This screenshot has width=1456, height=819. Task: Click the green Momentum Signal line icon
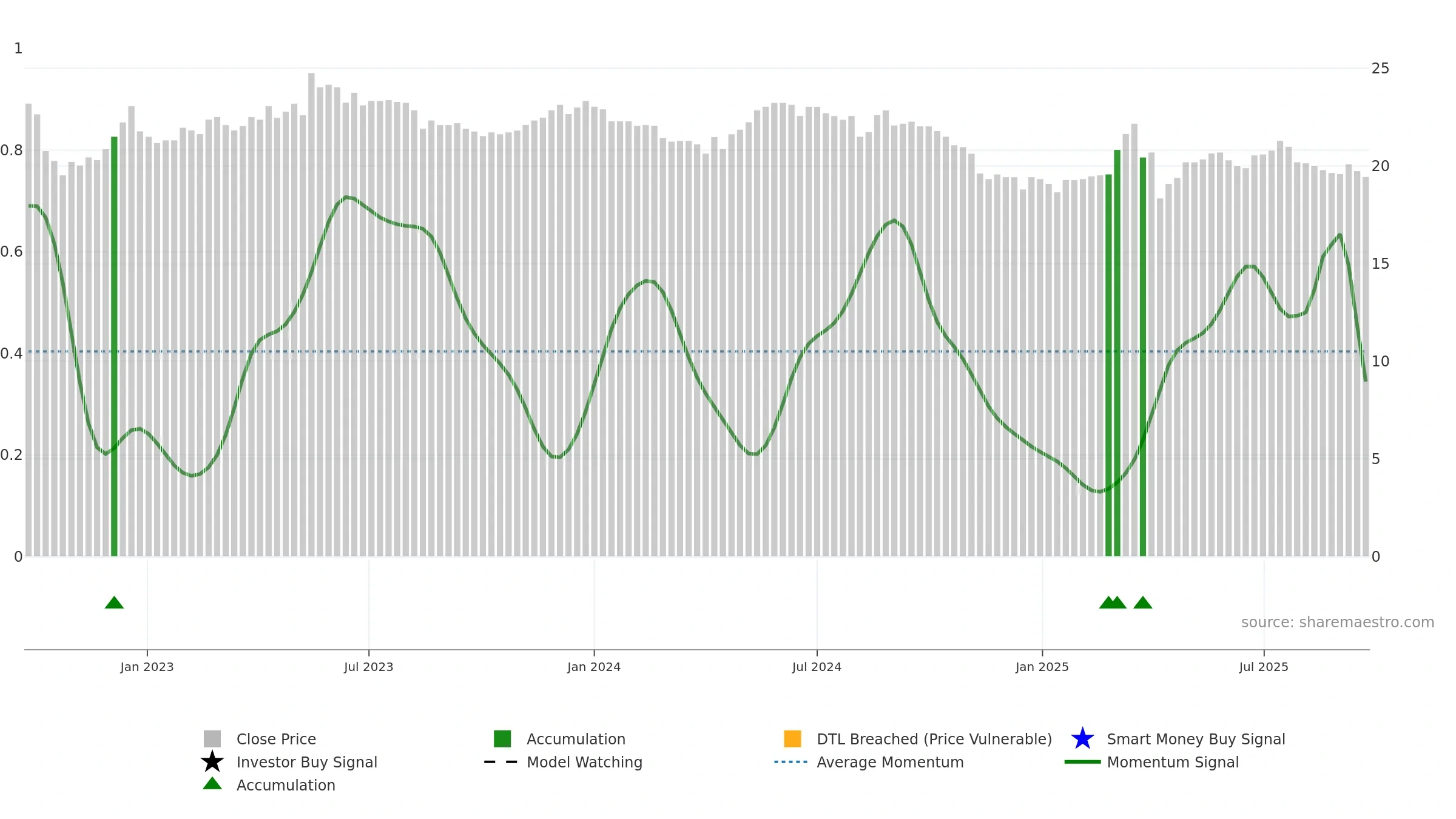[x=1082, y=762]
